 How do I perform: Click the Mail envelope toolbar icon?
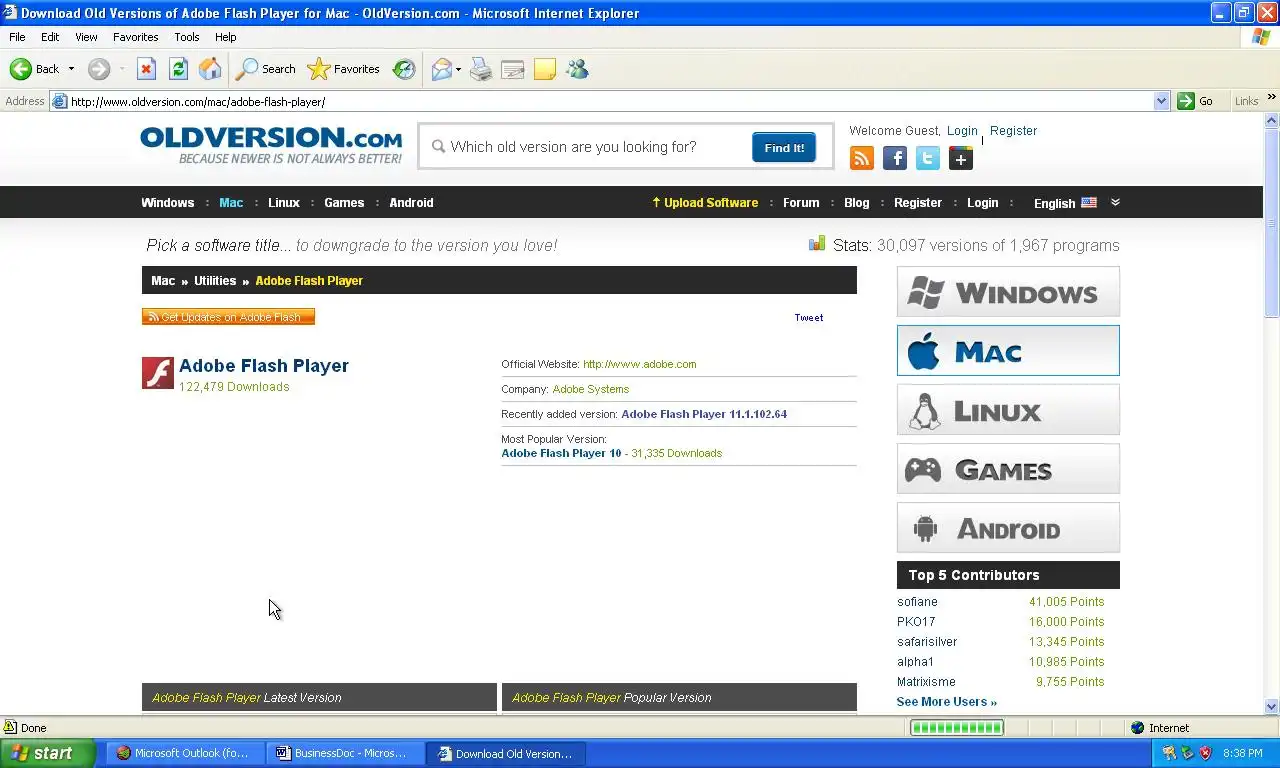pos(441,69)
